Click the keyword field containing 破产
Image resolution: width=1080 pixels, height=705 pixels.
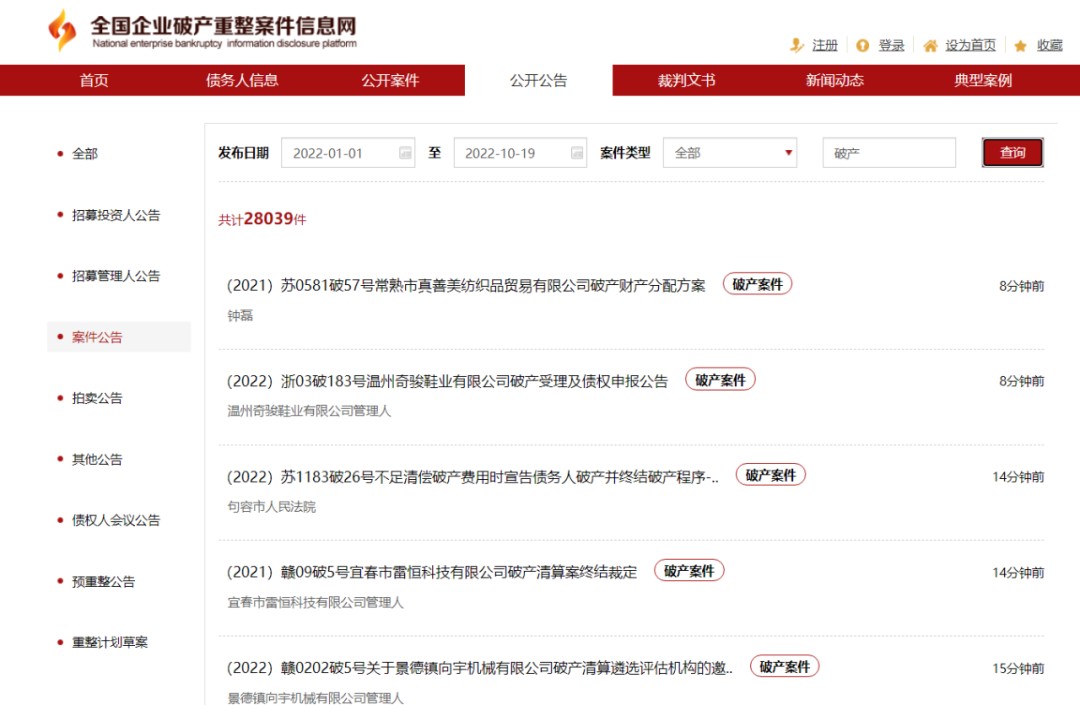(x=889, y=153)
